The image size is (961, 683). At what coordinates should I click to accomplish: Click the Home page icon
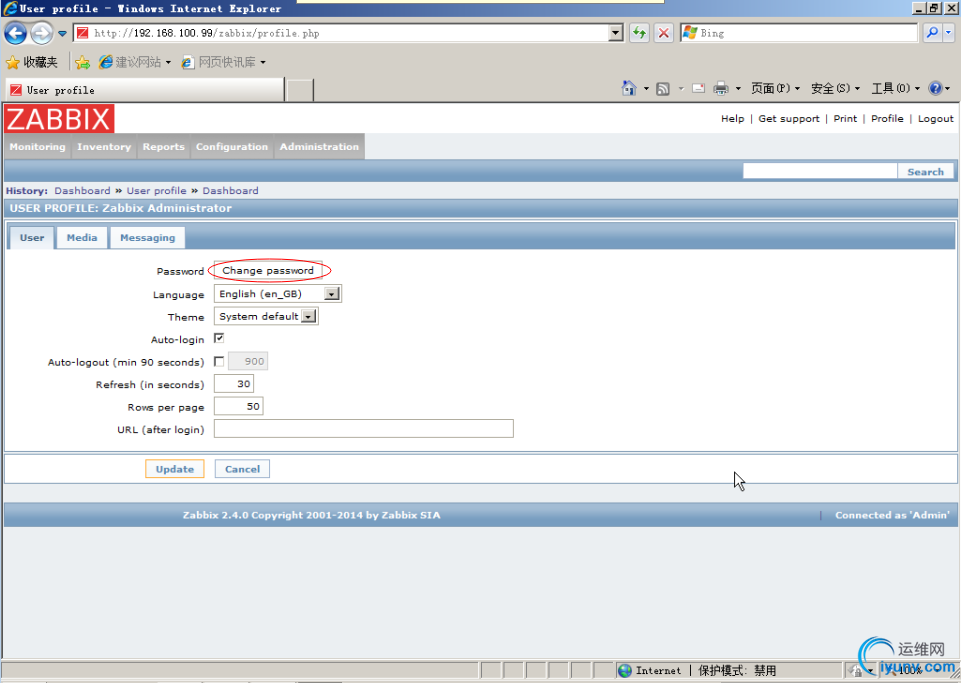[629, 88]
